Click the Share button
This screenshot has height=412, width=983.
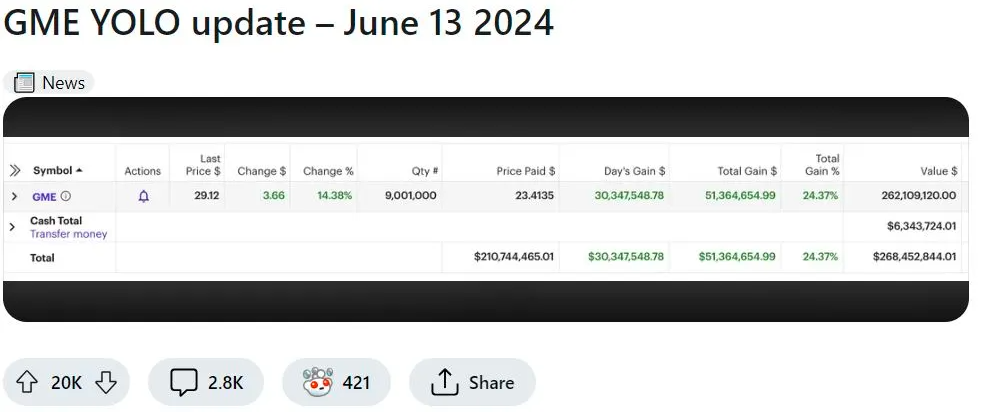pos(472,382)
